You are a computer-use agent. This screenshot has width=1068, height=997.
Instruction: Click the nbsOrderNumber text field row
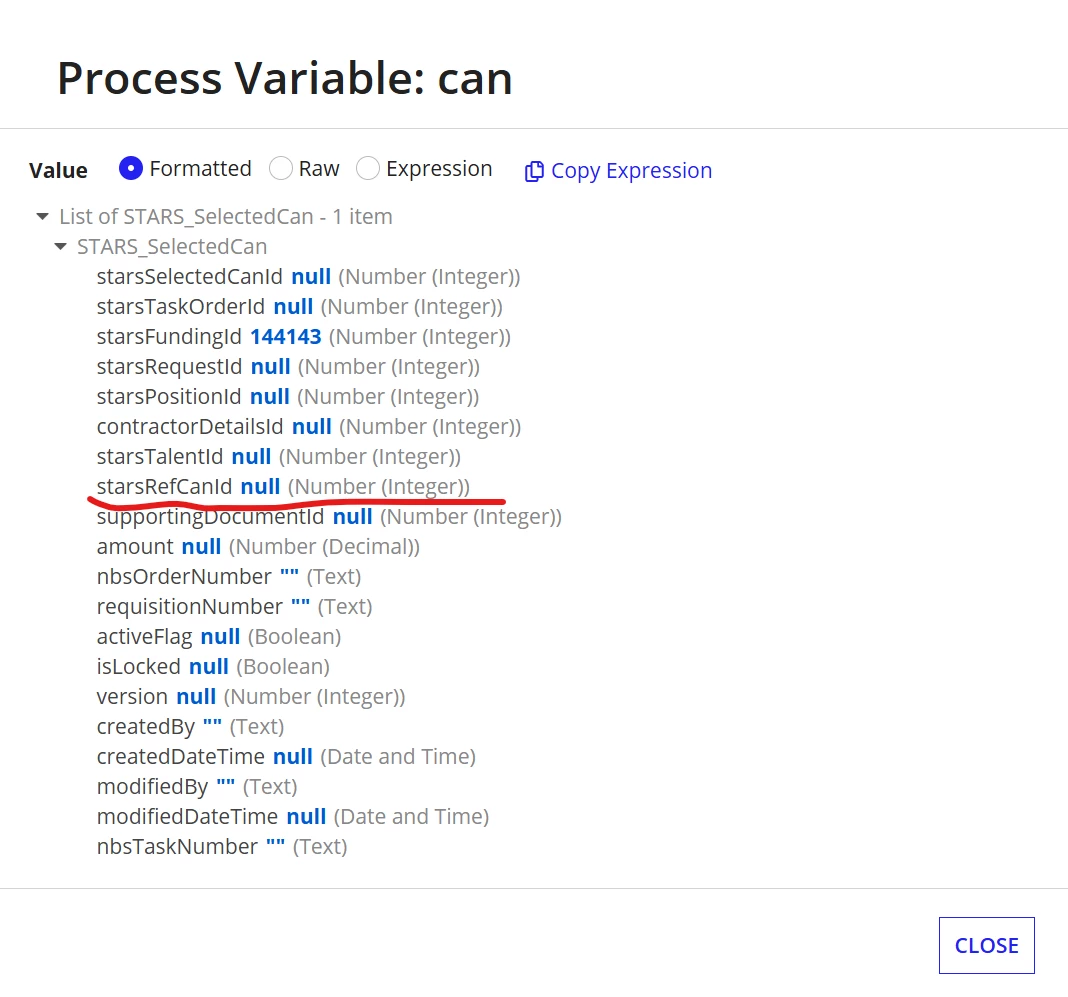(229, 576)
